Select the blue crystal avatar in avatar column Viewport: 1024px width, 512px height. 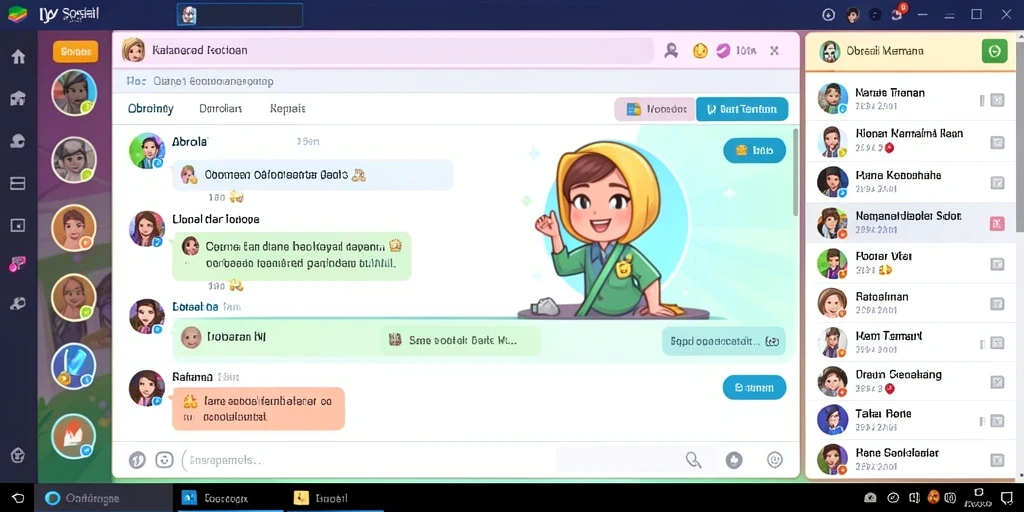tap(74, 366)
